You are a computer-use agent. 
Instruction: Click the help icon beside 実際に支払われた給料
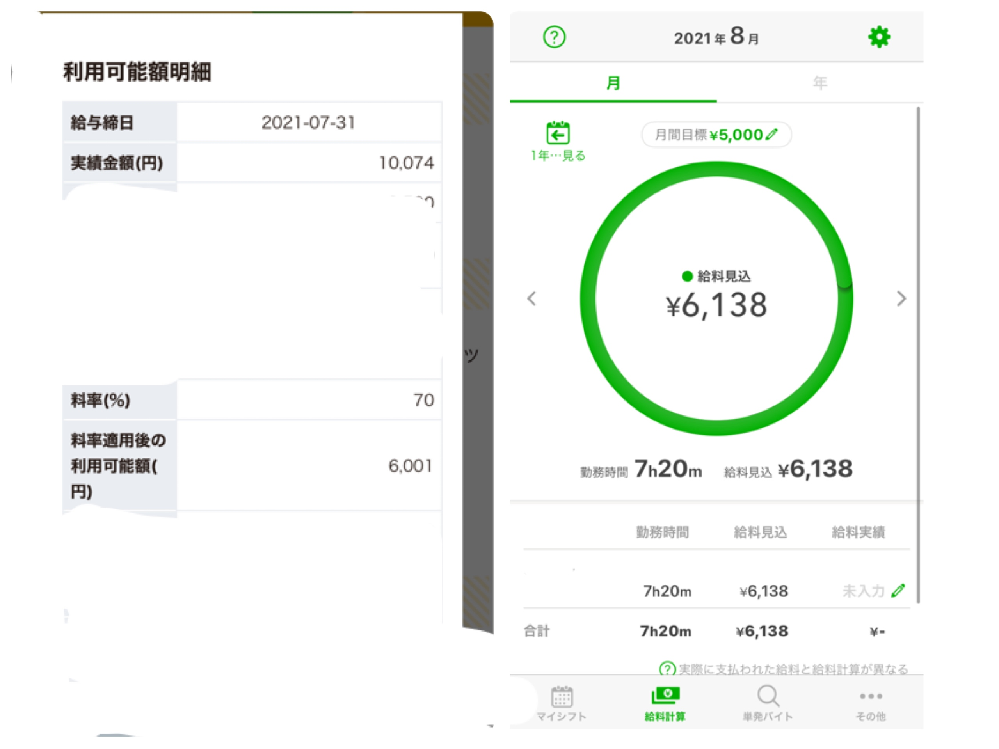pyautogui.click(x=666, y=669)
